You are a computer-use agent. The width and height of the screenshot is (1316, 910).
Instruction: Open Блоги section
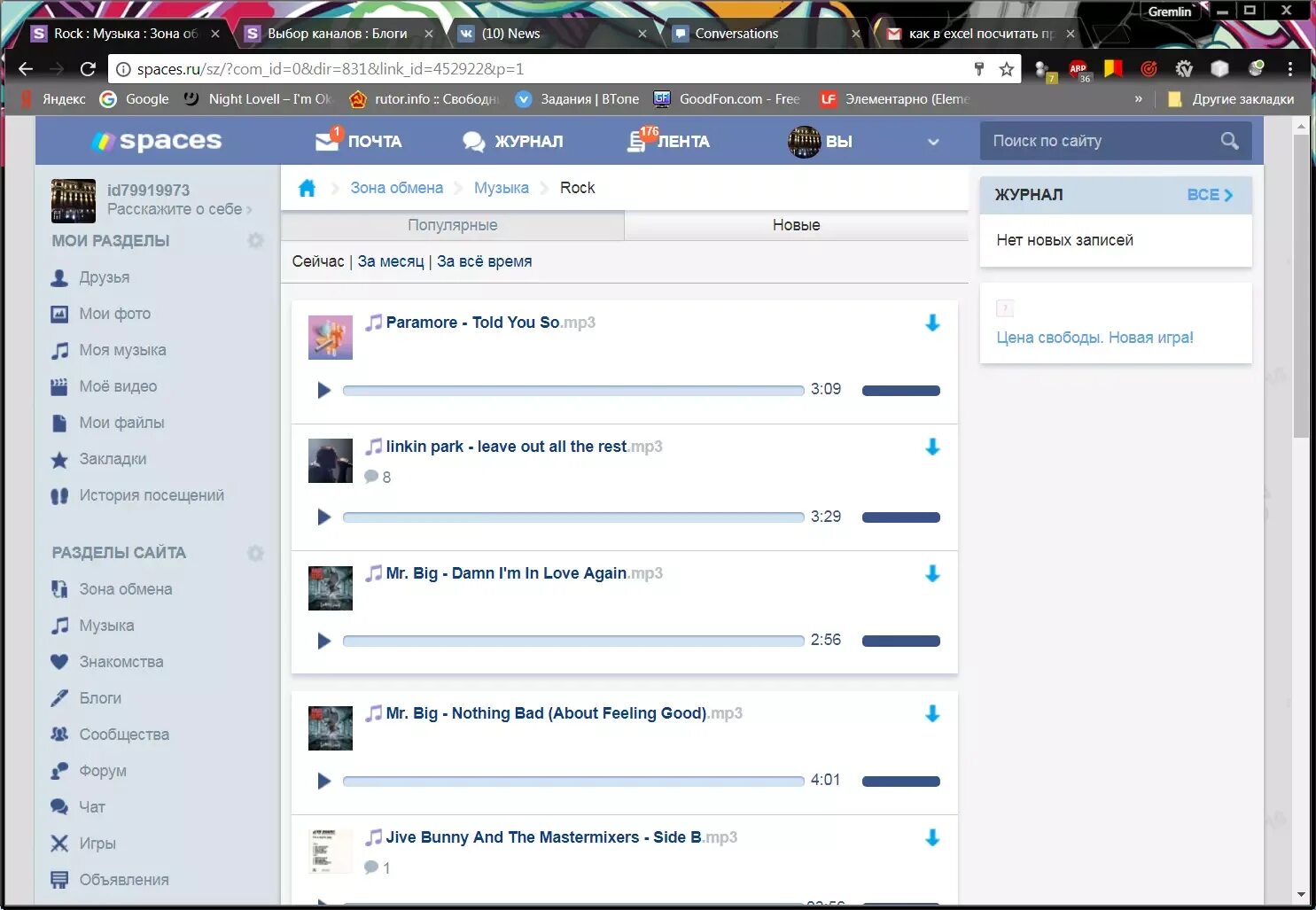100,698
